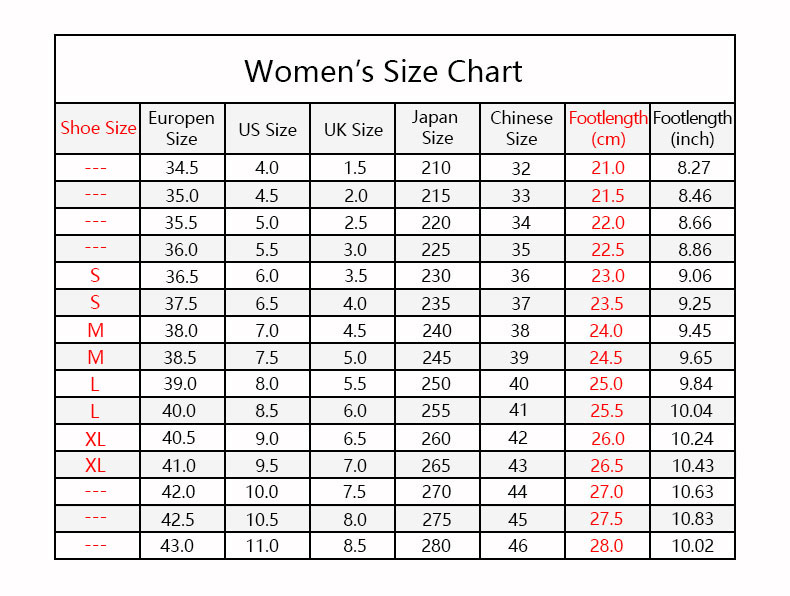Click Japan size 280 cell

pos(437,546)
